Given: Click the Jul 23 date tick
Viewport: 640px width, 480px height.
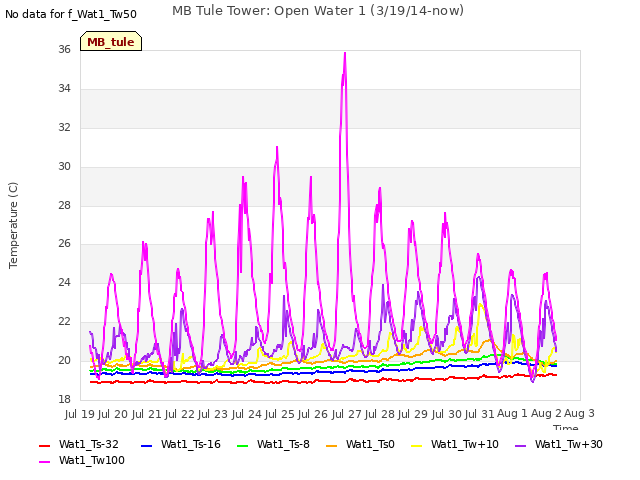Looking at the screenshot, I should [212, 414].
